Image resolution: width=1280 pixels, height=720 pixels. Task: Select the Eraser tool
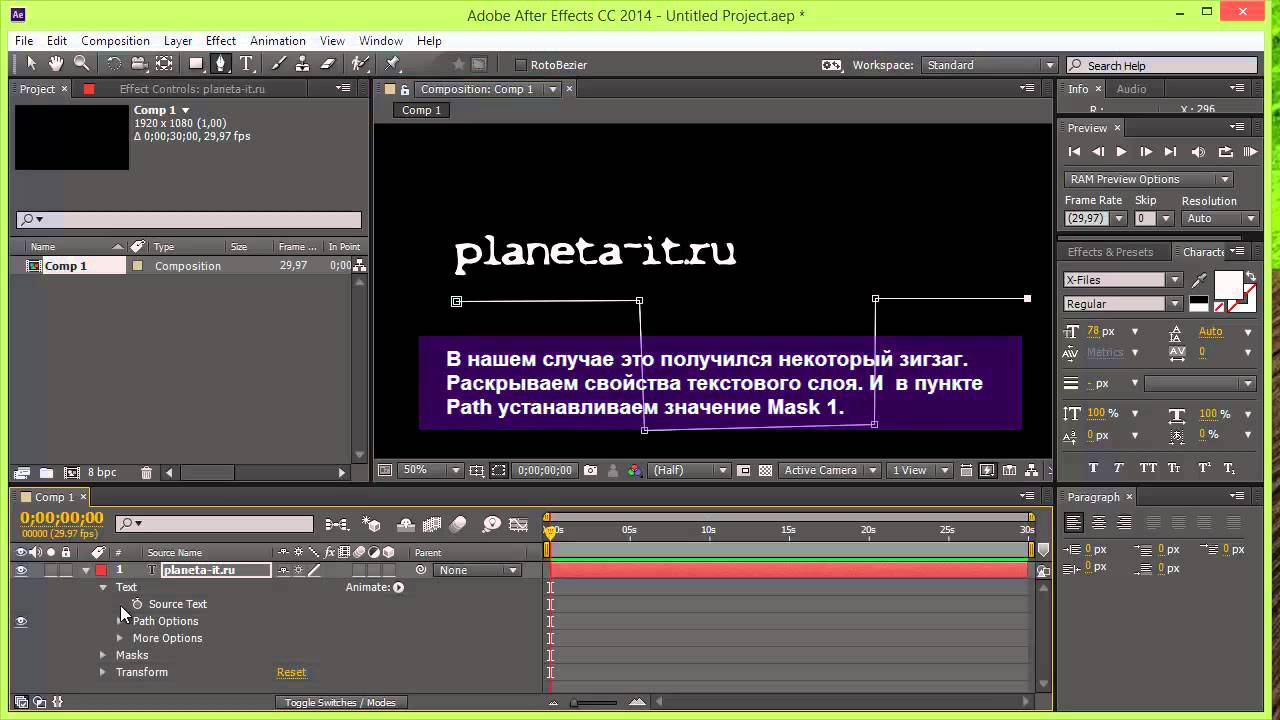(x=328, y=64)
